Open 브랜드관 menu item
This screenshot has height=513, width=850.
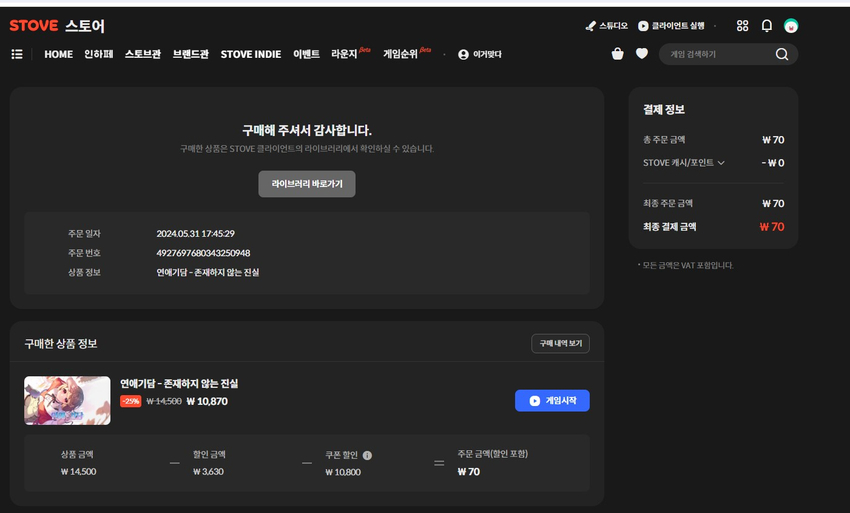190,54
